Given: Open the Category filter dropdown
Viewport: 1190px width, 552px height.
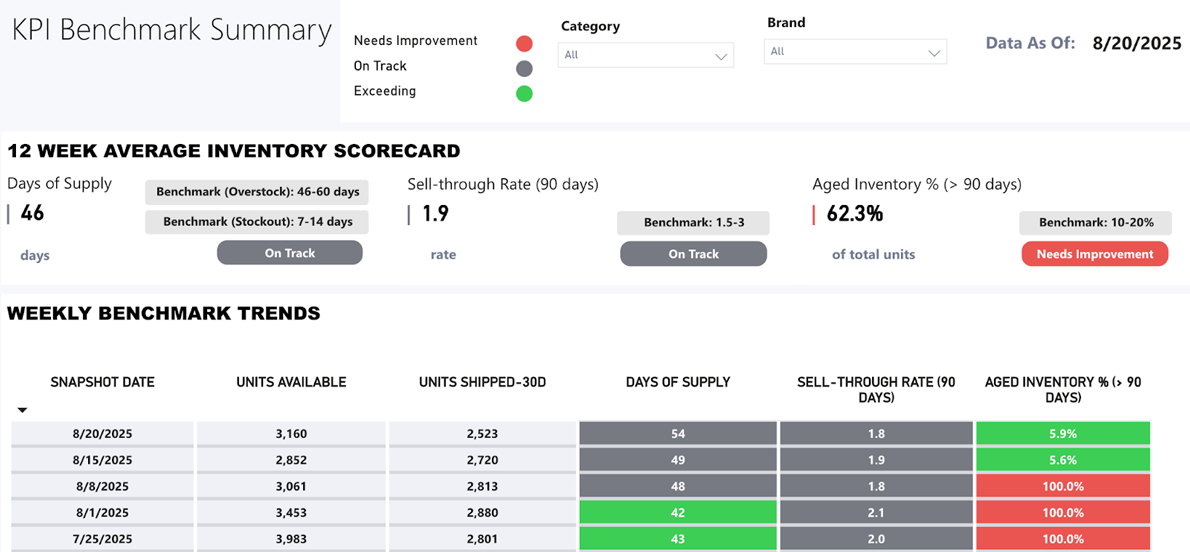Looking at the screenshot, I should tap(645, 55).
